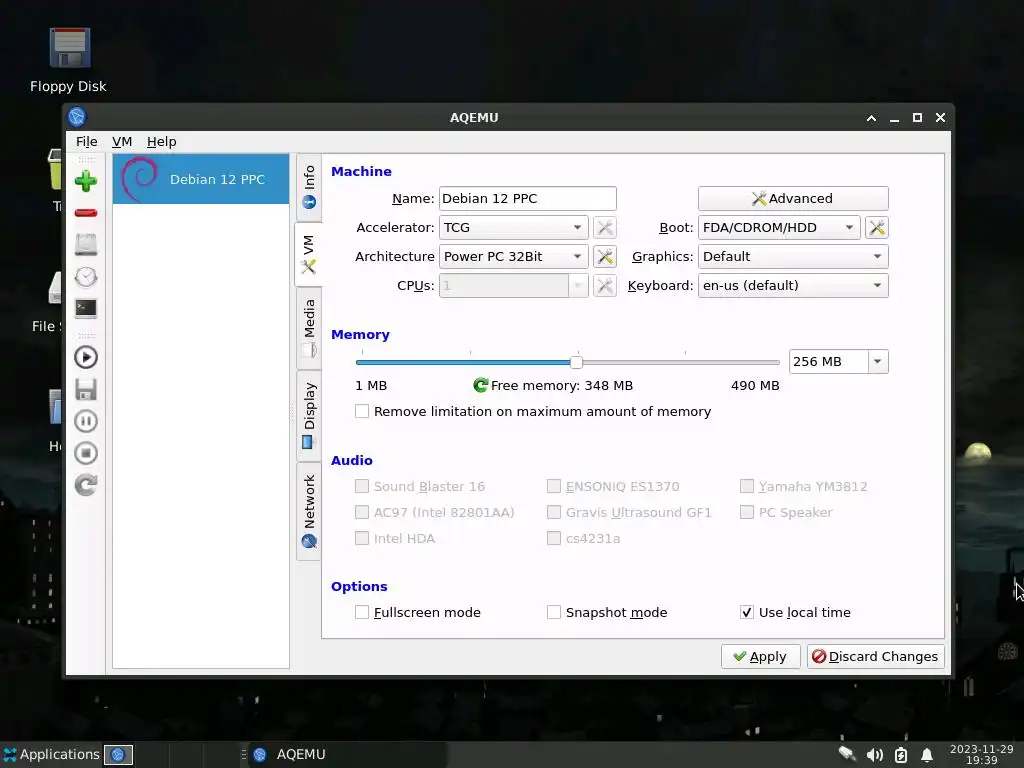Open the Floppy Disk desktop icon

point(69,60)
